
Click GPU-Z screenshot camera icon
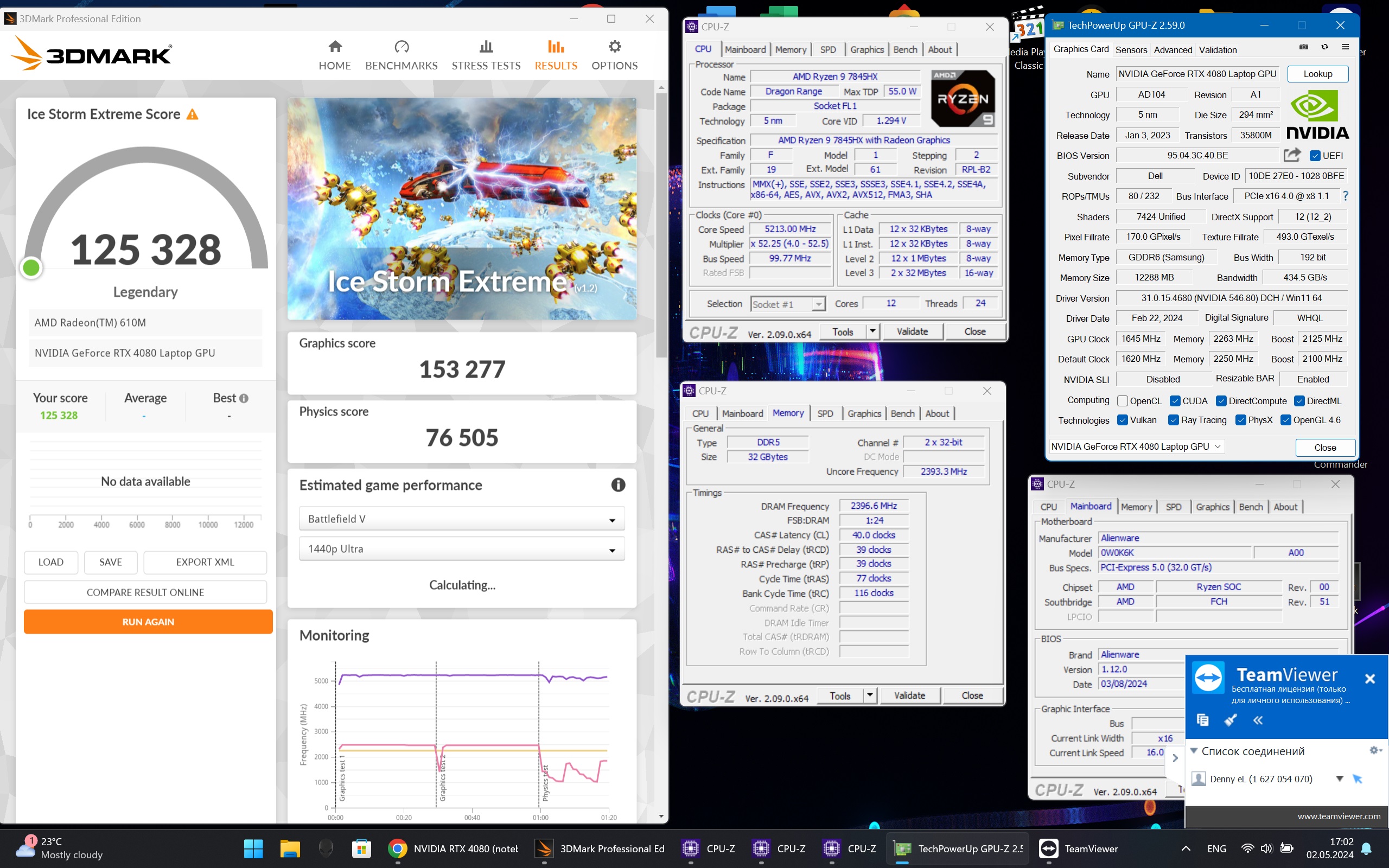click(x=1303, y=47)
